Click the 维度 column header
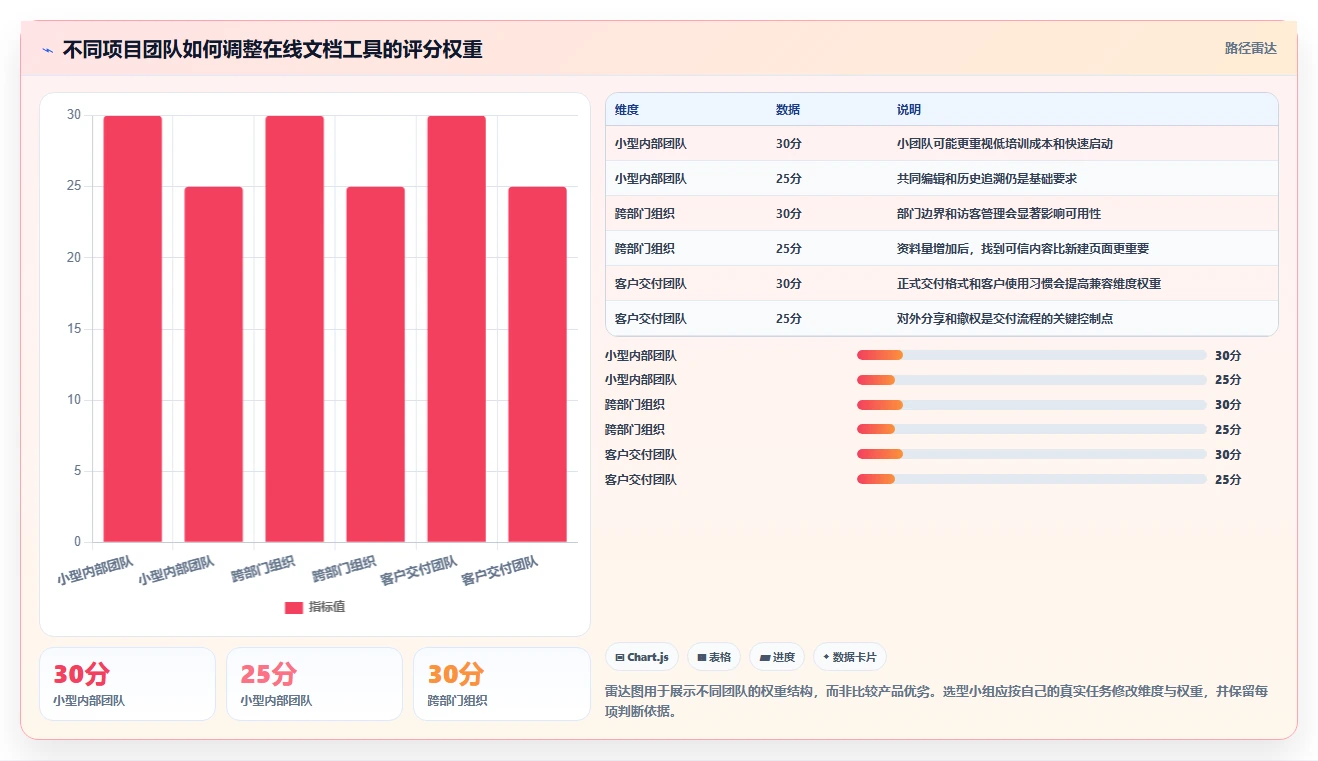This screenshot has height=761, width=1318. [x=627, y=110]
